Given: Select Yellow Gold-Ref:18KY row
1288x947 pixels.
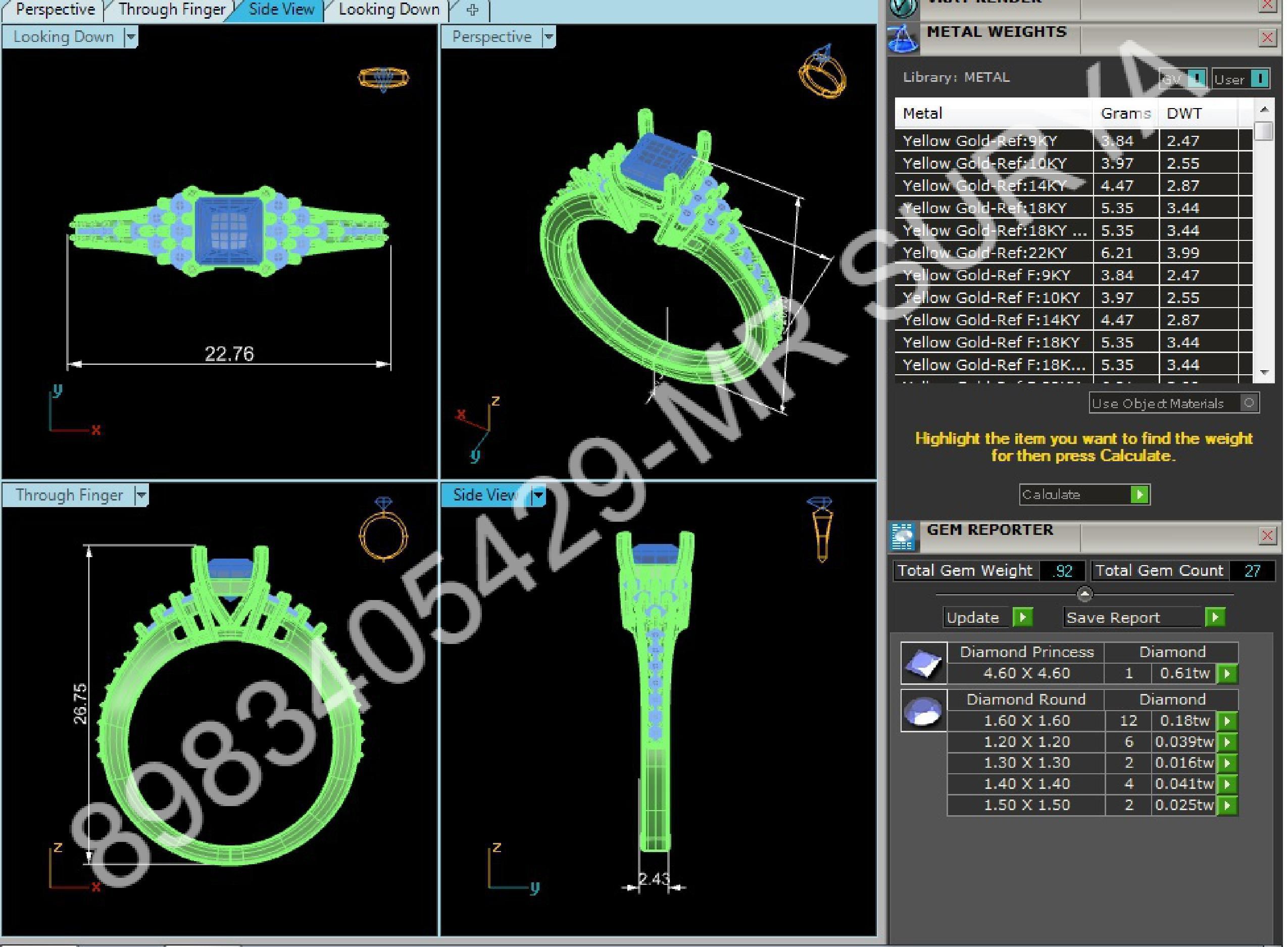Looking at the screenshot, I should (x=1073, y=208).
